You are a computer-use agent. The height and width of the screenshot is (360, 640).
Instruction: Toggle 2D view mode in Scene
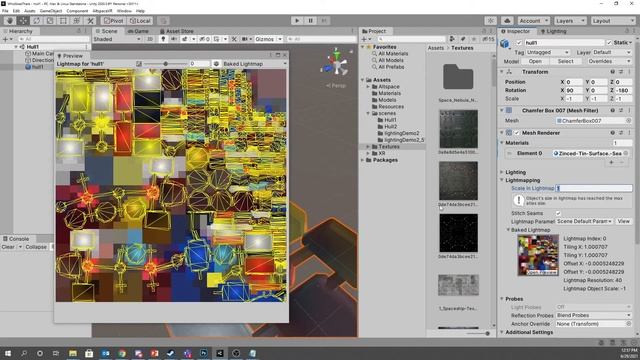150,39
